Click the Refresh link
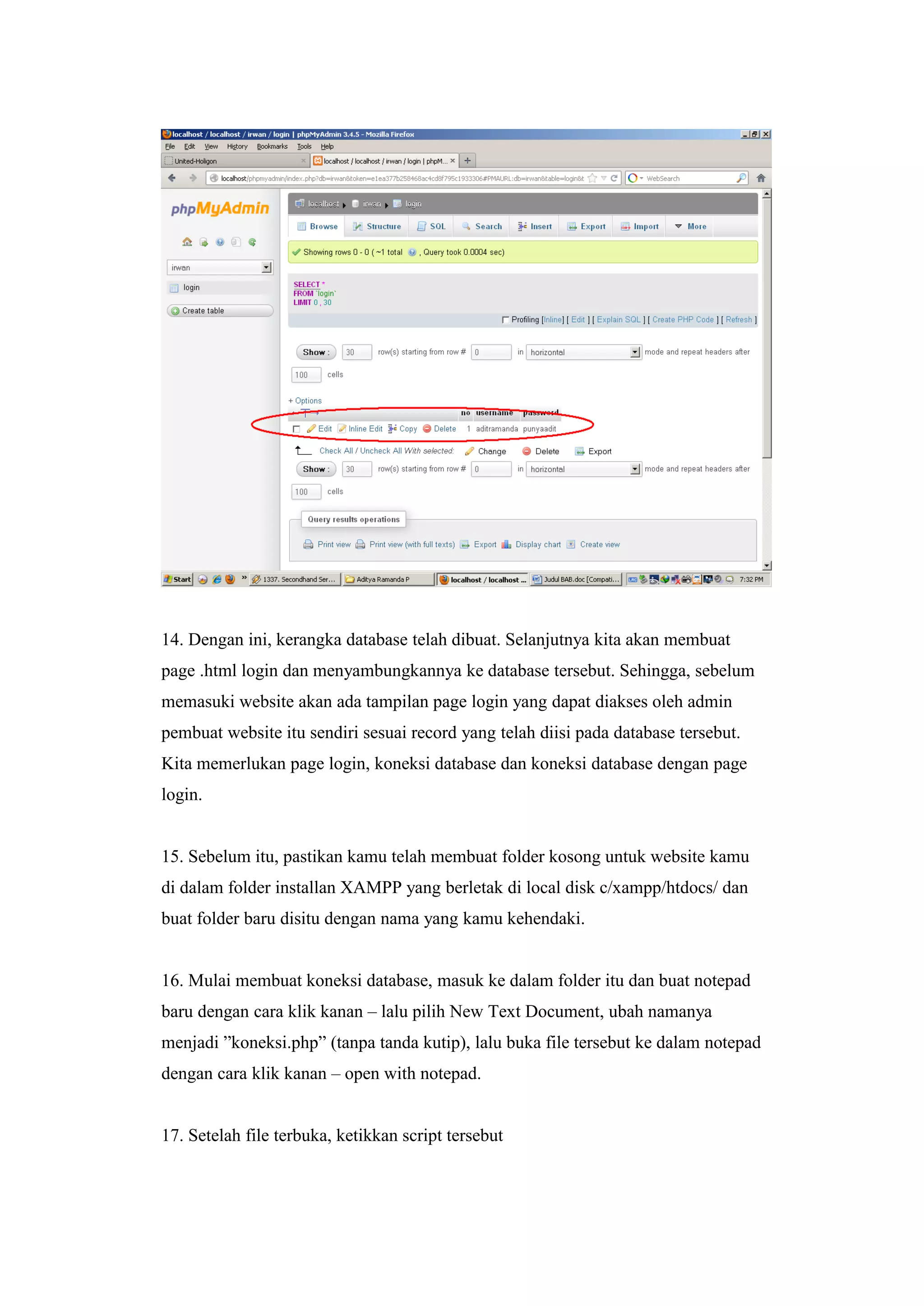The image size is (924, 1306). point(739,320)
